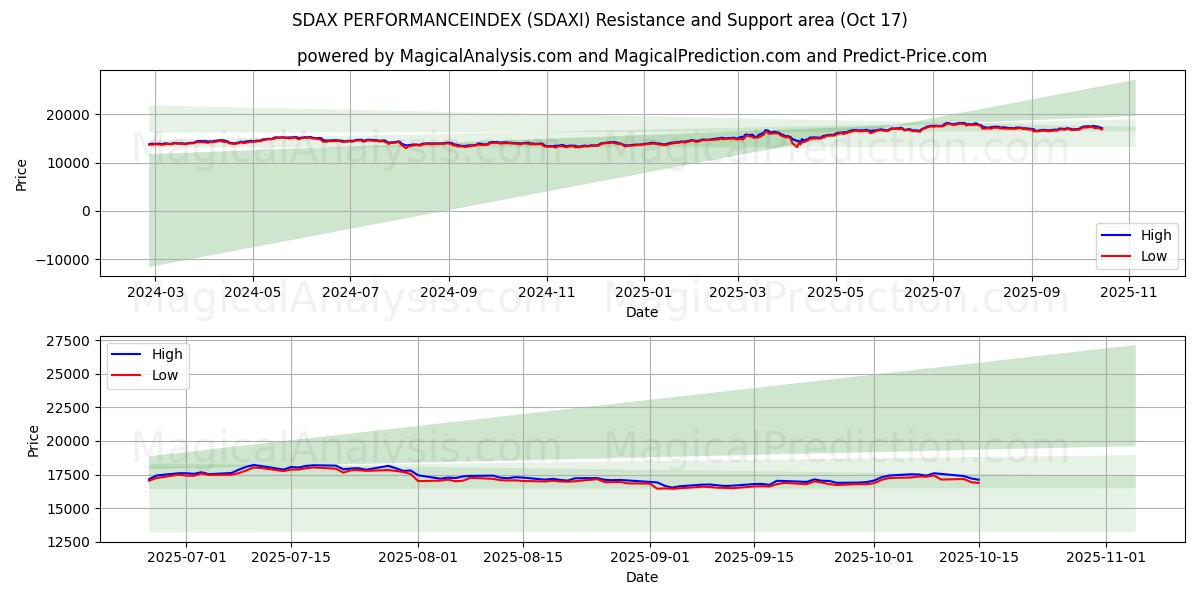Select the 2025-01 tick on top chart
The height and width of the screenshot is (600, 1200).
pos(643,293)
